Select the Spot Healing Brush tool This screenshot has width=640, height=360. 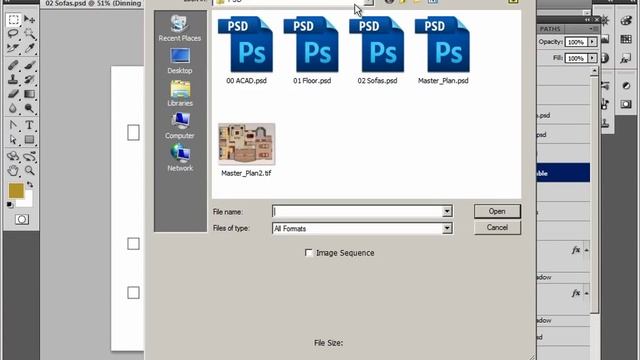tap(13, 65)
